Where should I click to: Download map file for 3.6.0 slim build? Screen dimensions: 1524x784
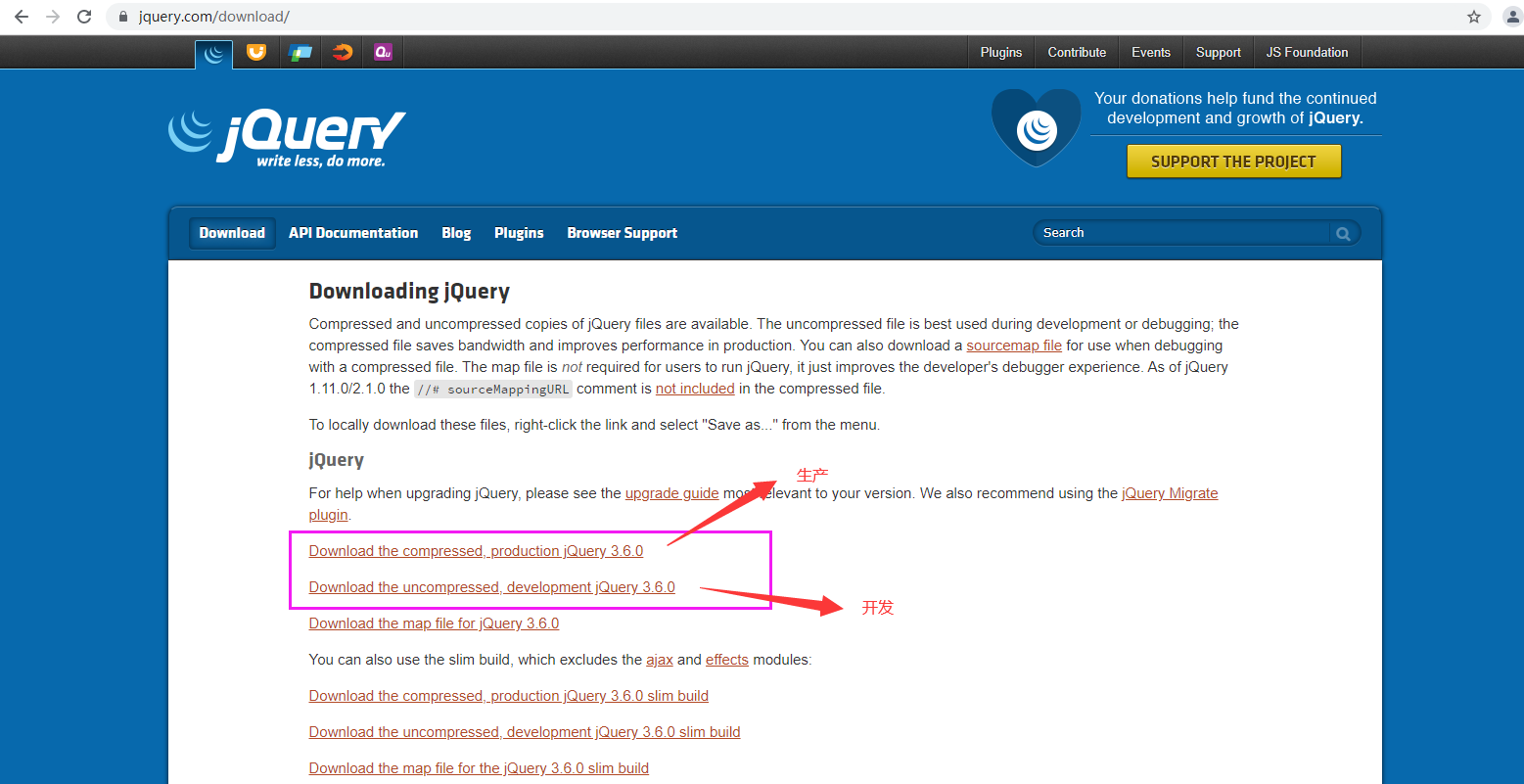(x=479, y=768)
